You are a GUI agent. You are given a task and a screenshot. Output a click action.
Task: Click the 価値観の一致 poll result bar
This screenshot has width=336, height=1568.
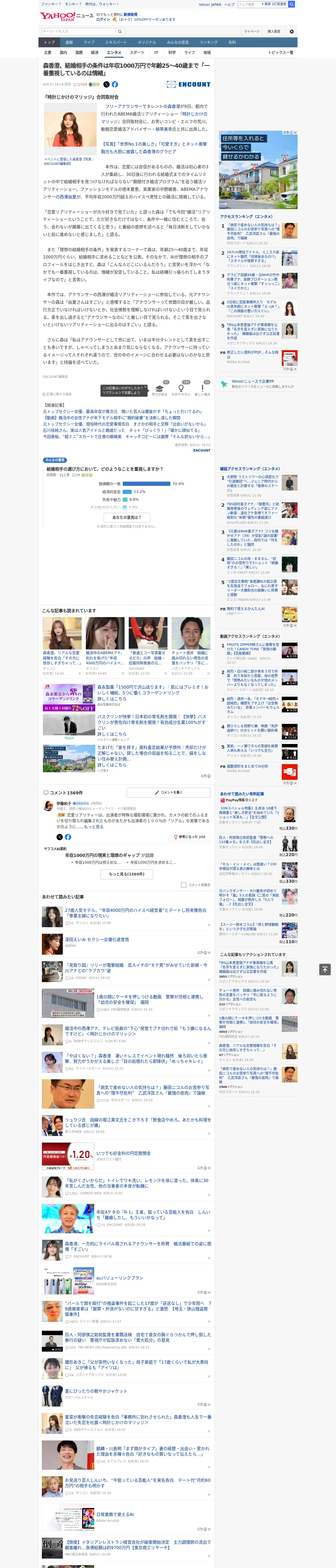click(x=146, y=484)
